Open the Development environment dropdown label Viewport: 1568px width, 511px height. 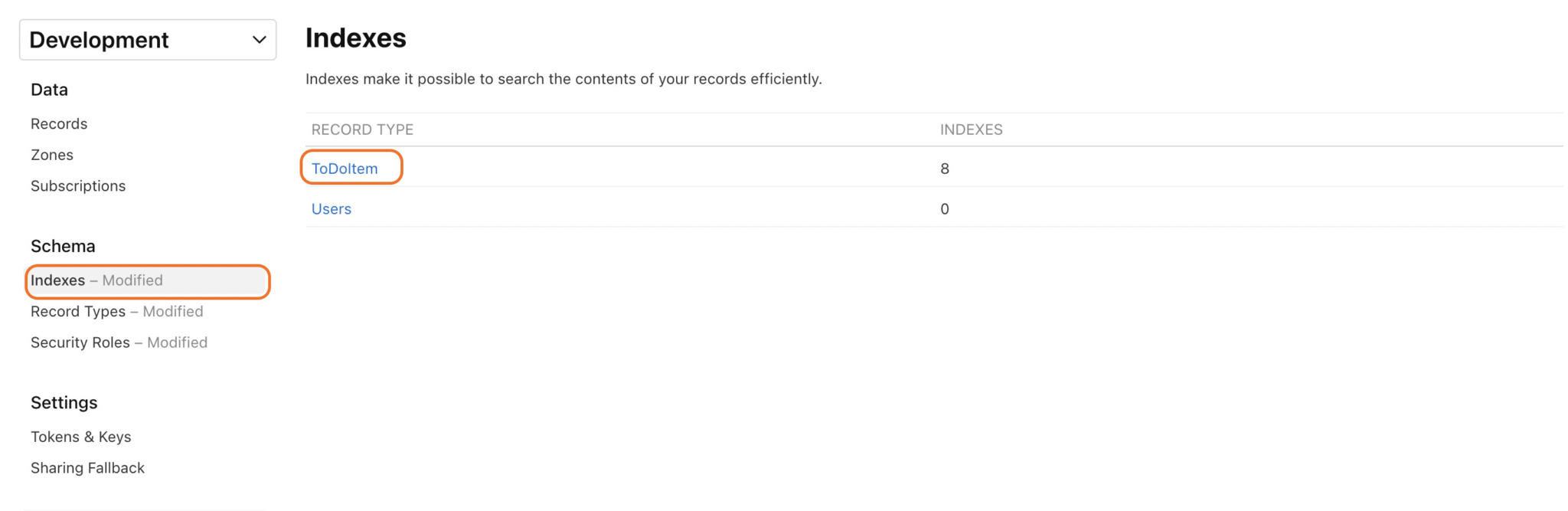click(x=100, y=40)
